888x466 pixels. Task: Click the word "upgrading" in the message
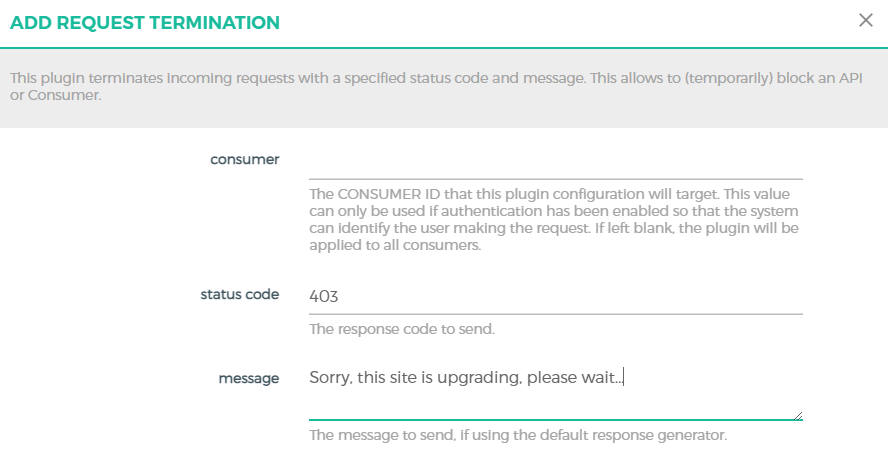pos(483,378)
